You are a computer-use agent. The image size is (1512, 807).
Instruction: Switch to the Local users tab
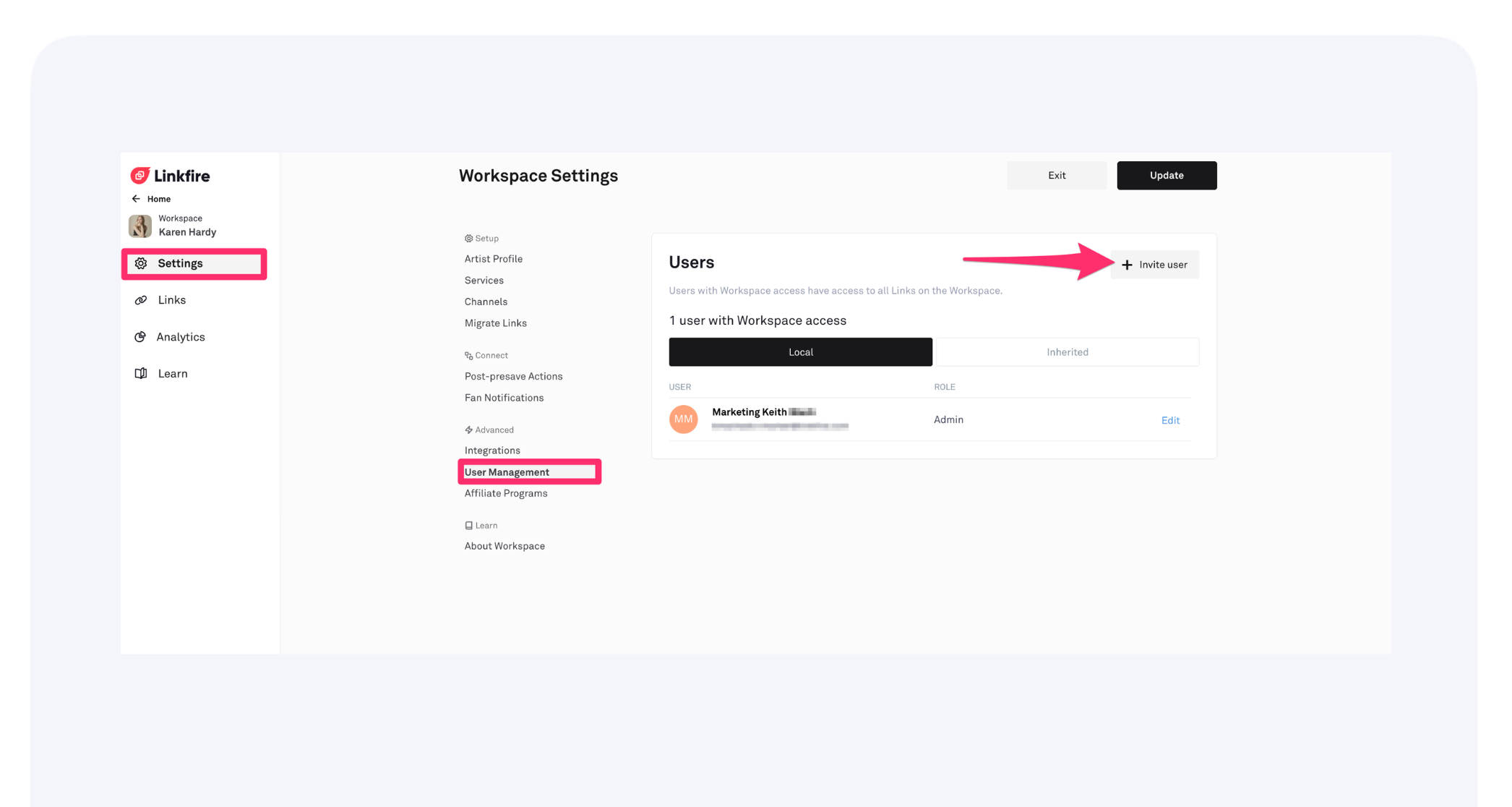(x=800, y=352)
